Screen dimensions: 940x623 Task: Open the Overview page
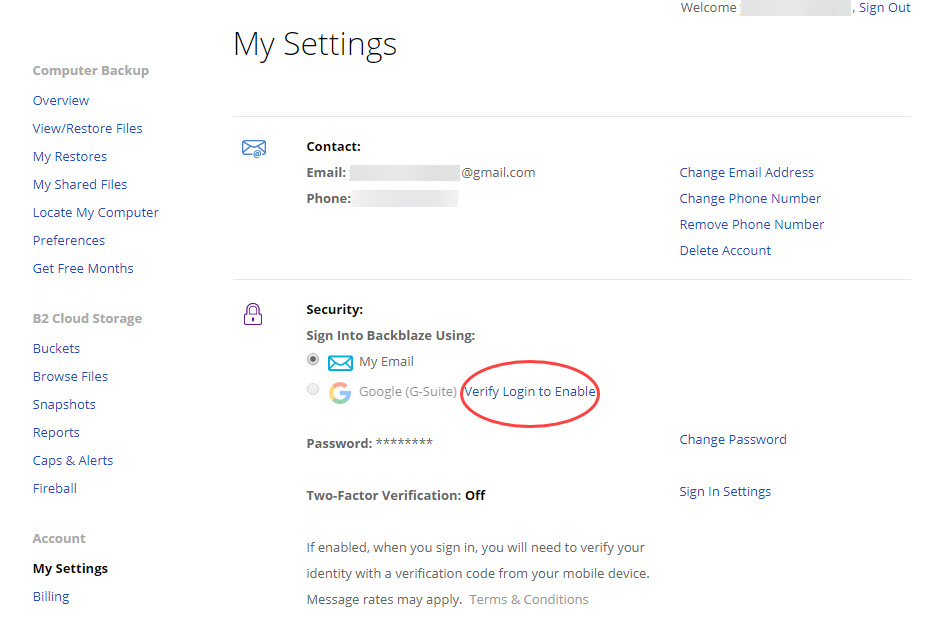pyautogui.click(x=61, y=100)
